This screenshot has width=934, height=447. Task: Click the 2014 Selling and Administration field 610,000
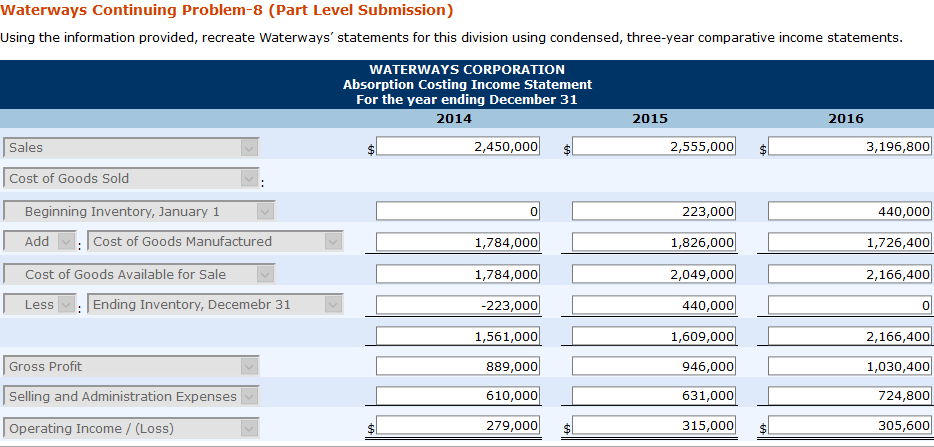point(457,396)
